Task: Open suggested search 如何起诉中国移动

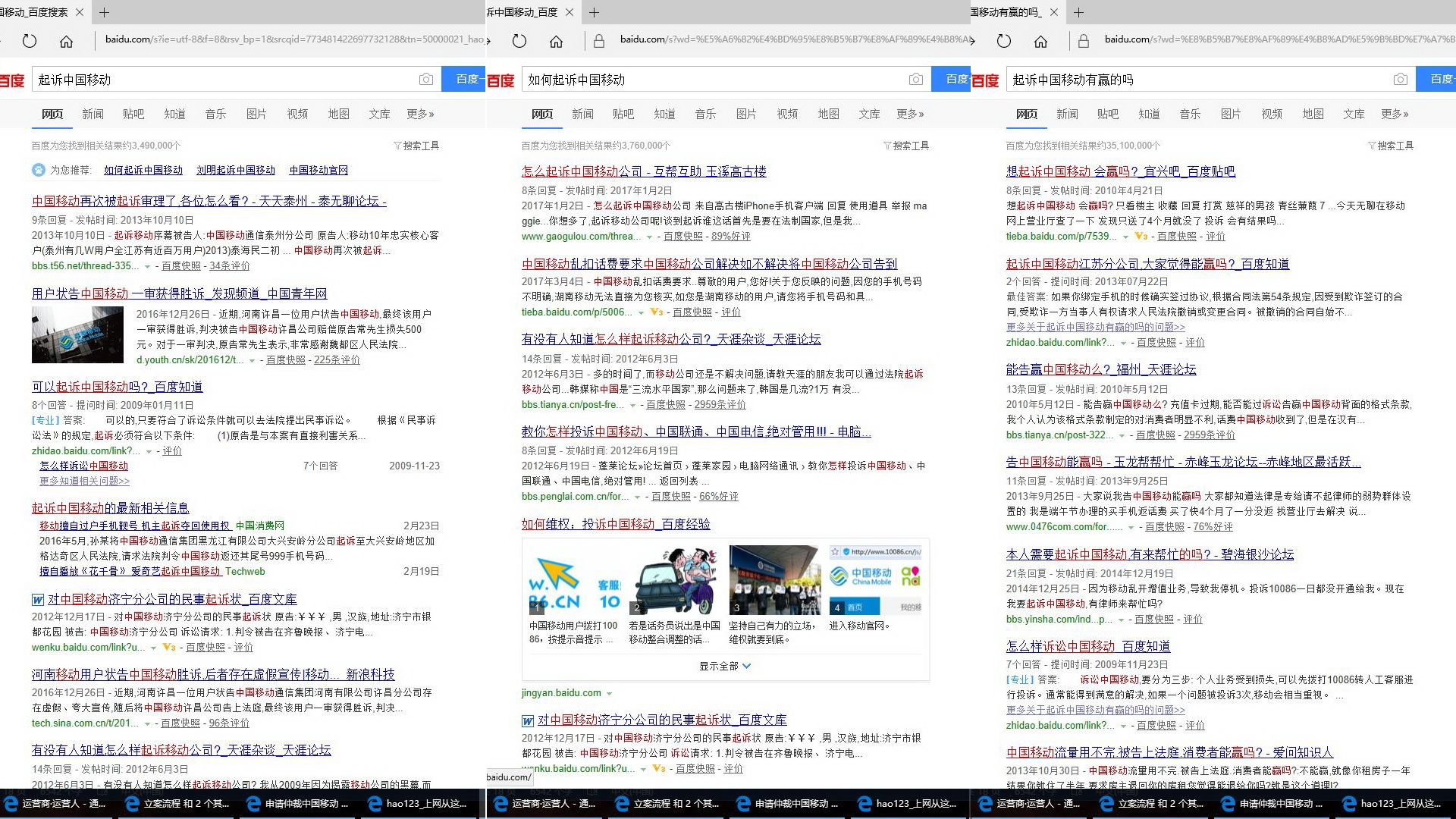Action: (143, 170)
